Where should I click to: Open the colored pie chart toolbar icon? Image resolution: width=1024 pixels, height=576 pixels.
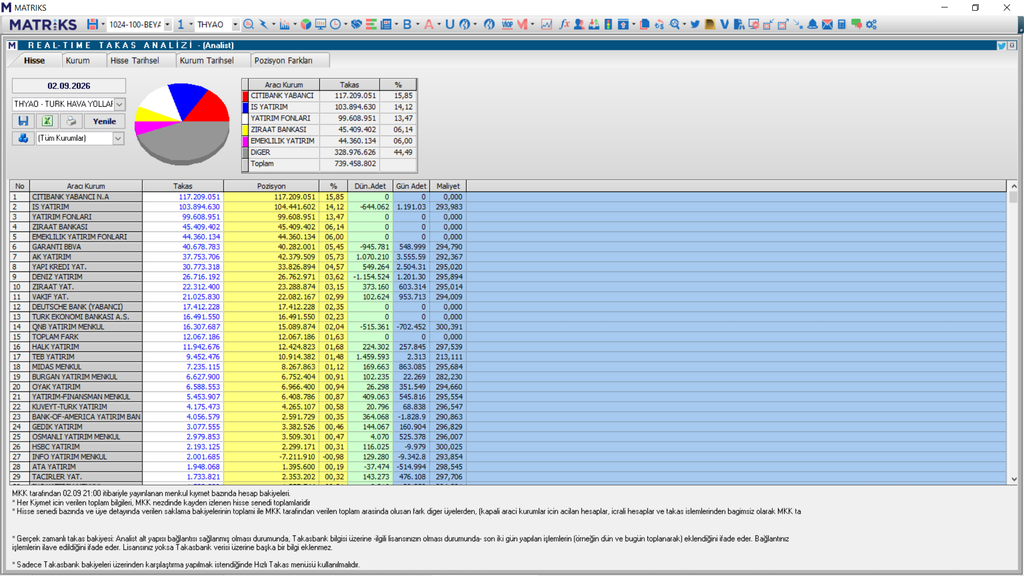coord(305,24)
